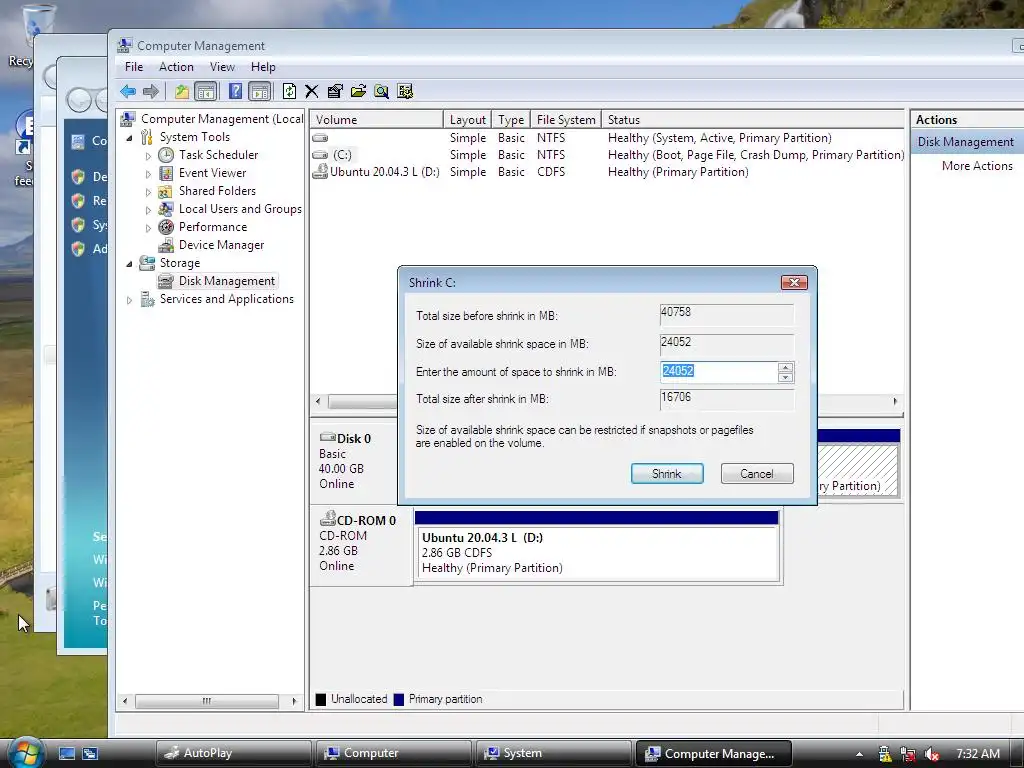Click volume list scroll right arrow
The width and height of the screenshot is (1024, 768).
tap(895, 401)
